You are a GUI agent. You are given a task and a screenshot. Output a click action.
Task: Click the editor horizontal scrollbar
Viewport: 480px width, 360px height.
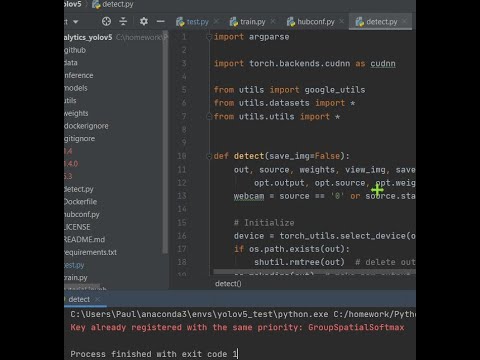tap(314, 272)
